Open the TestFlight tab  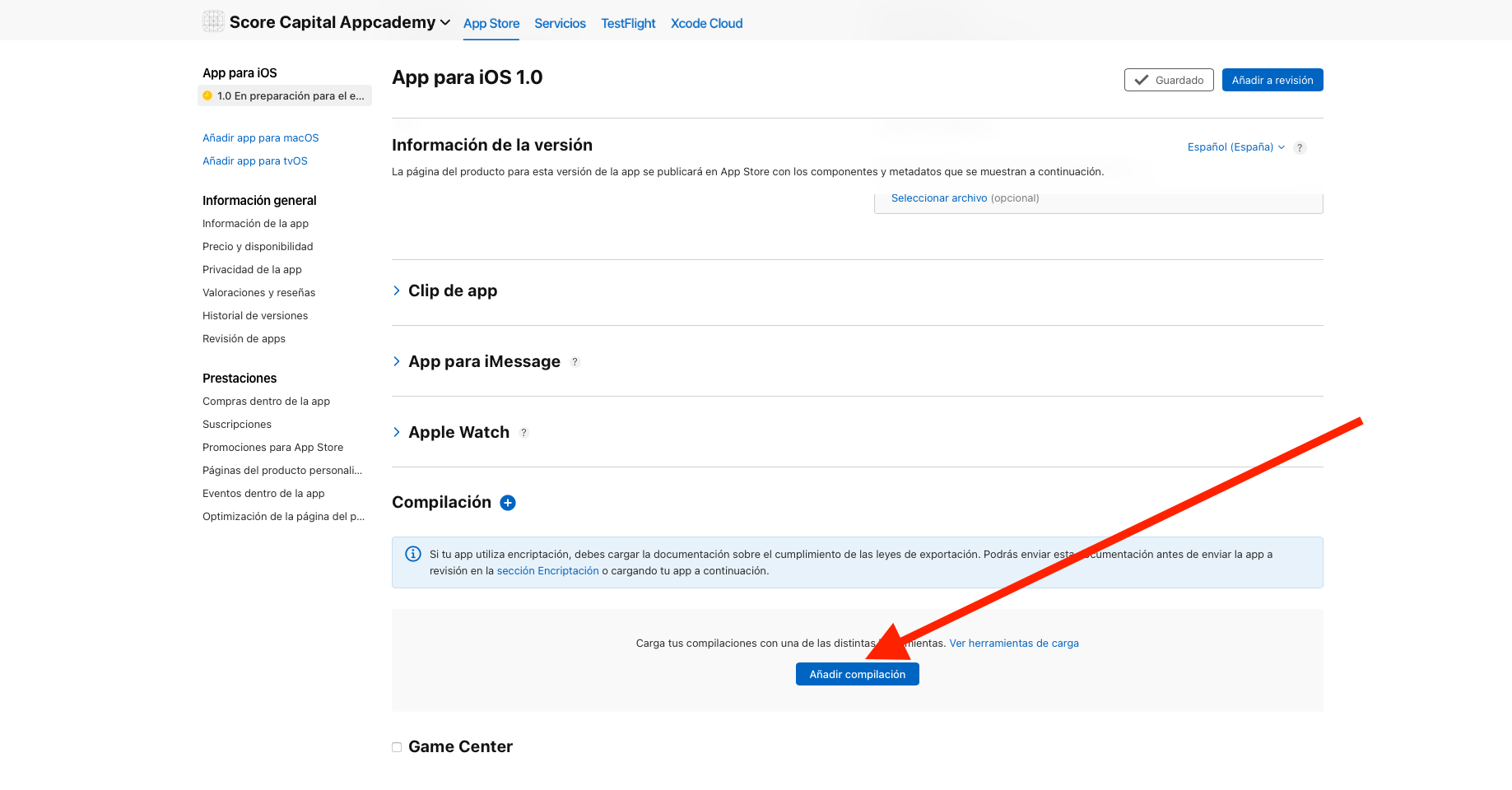pyautogui.click(x=628, y=23)
